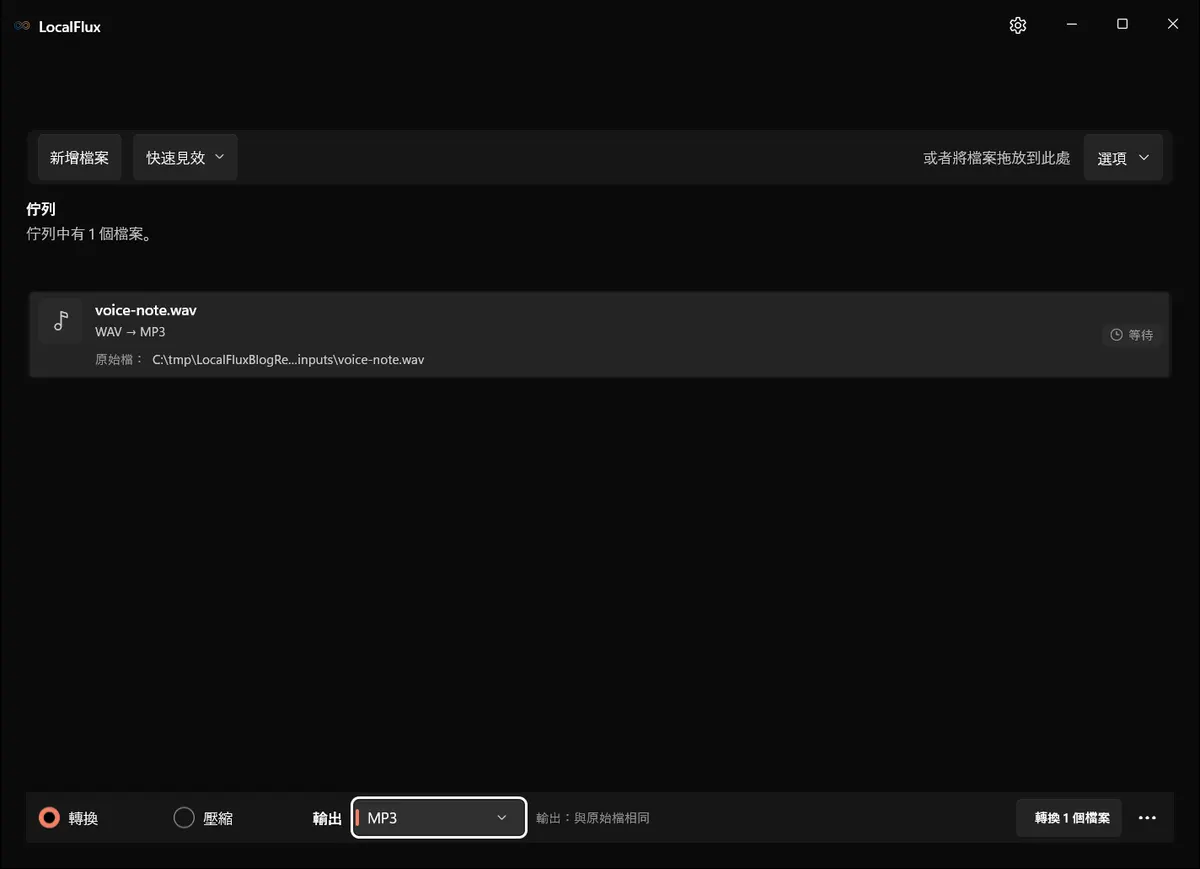Viewport: 1200px width, 869px height.
Task: Expand the 快速見效 dropdown
Action: 185,158
